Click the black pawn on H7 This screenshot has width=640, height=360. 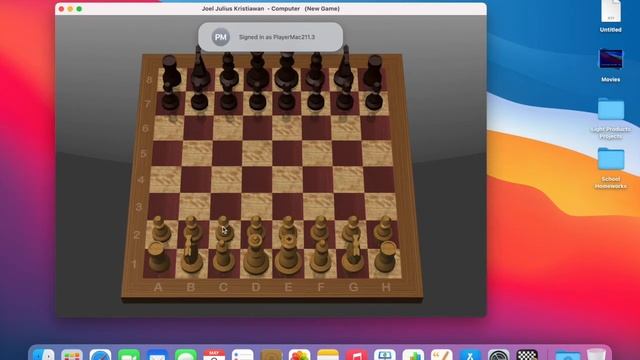click(x=374, y=97)
